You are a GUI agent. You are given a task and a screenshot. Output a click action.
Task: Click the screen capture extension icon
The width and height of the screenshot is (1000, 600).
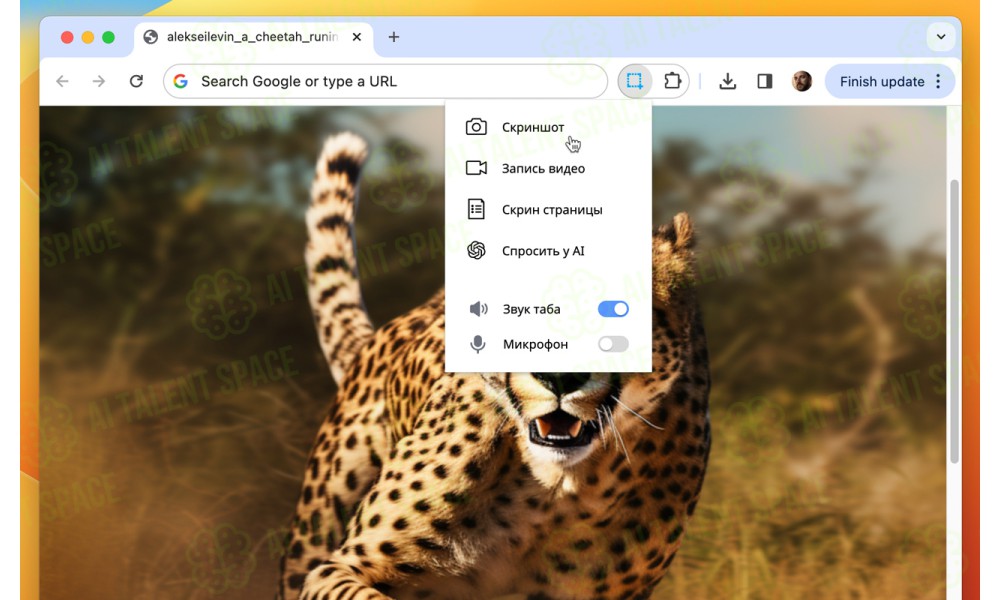tap(634, 81)
